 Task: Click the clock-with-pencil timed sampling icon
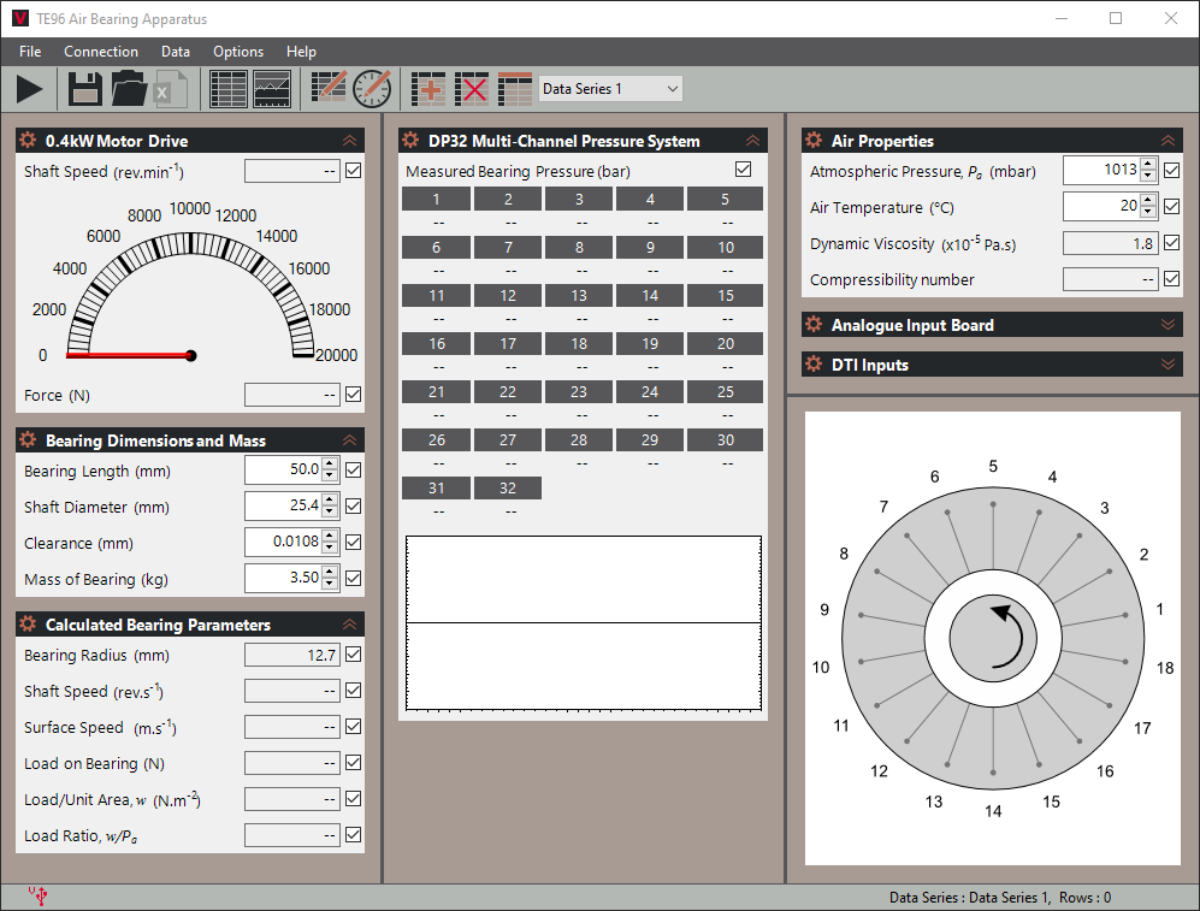tap(373, 88)
